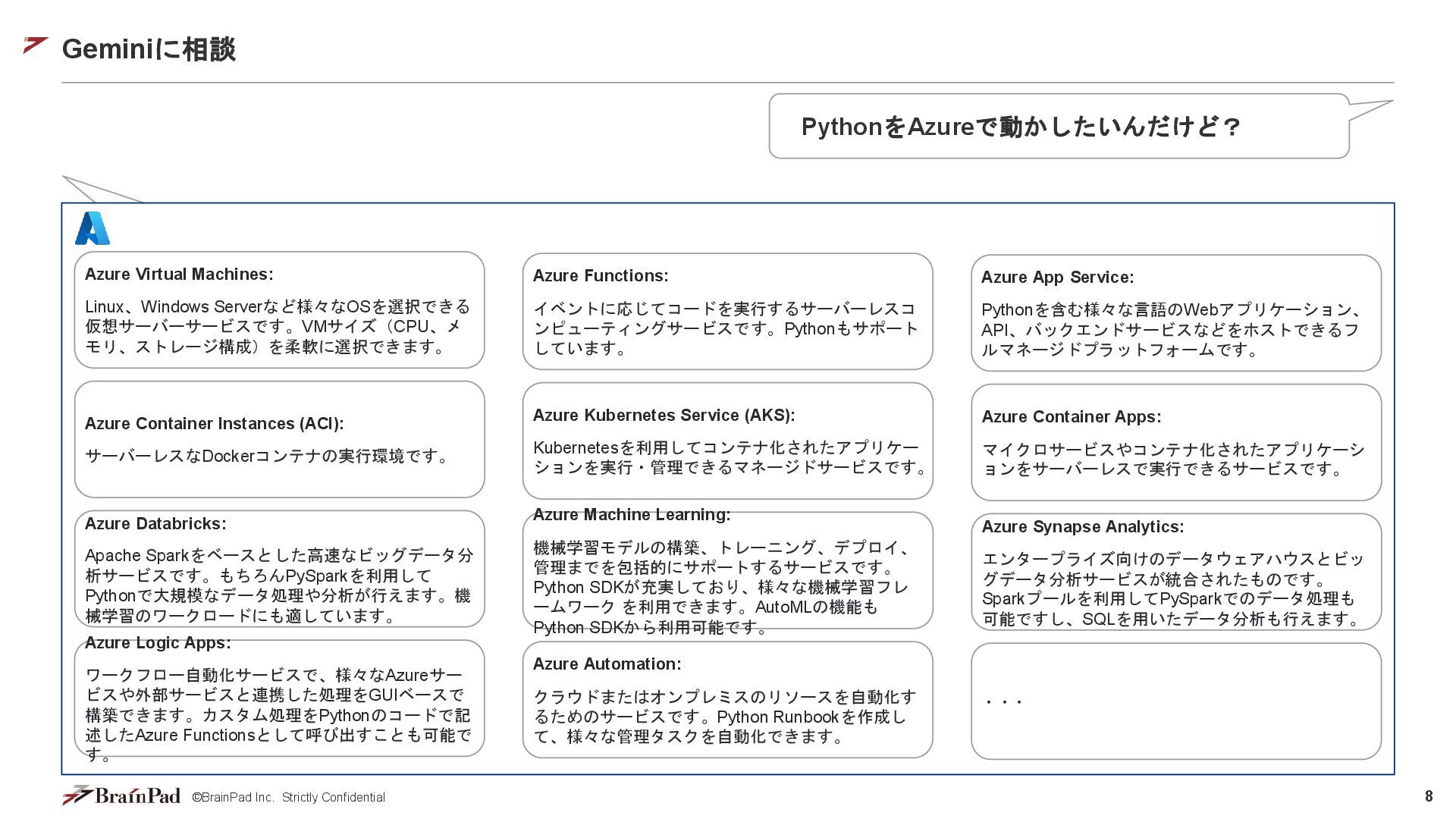This screenshot has height=819, width=1456.
Task: Select the 'Azure App Service:' heading
Action: click(x=1057, y=278)
